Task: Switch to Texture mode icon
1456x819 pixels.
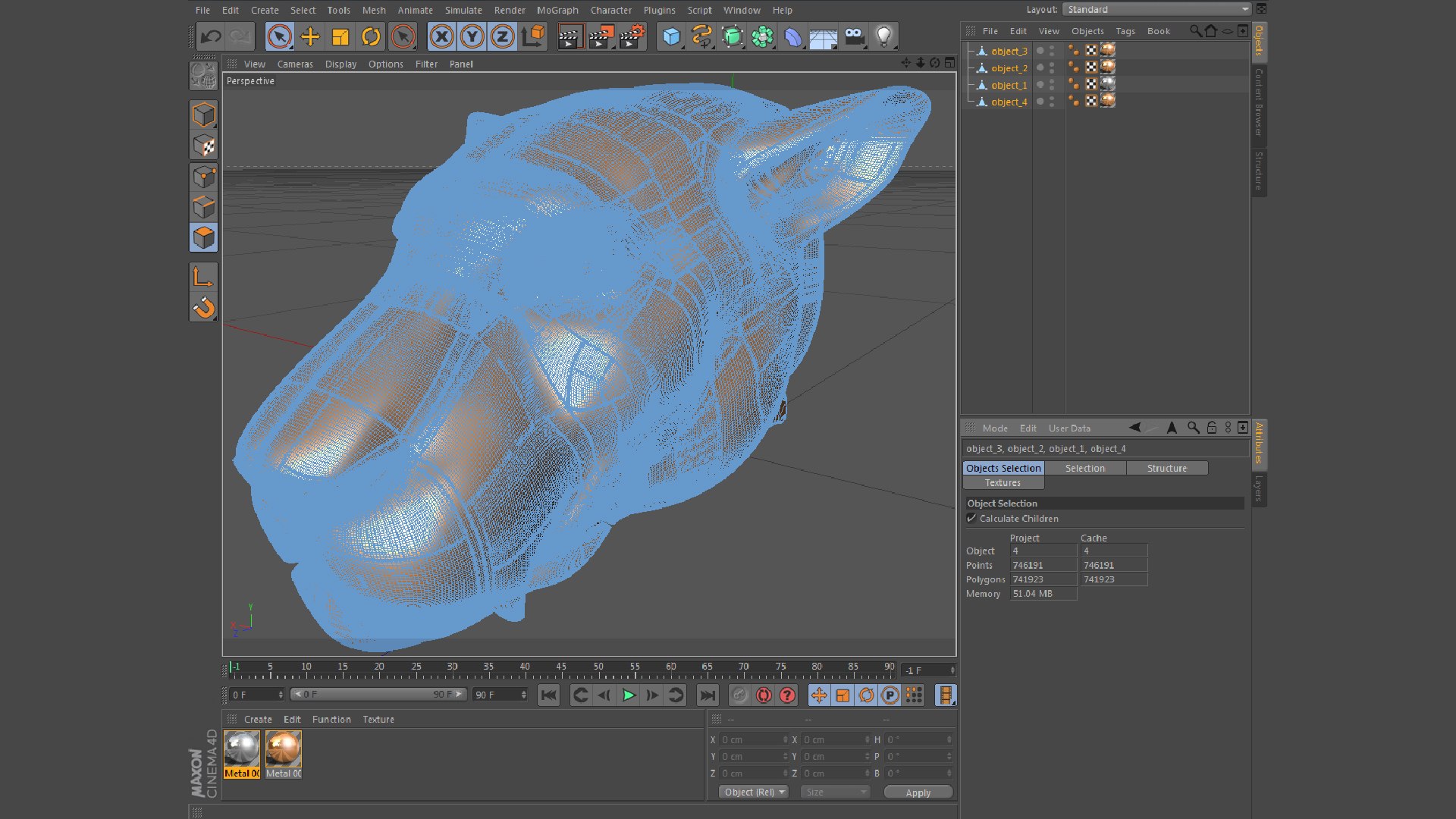Action: [203, 146]
